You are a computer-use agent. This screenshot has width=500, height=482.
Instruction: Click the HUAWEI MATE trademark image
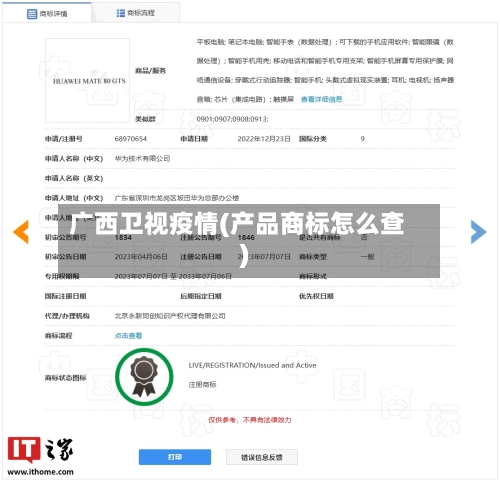click(87, 80)
